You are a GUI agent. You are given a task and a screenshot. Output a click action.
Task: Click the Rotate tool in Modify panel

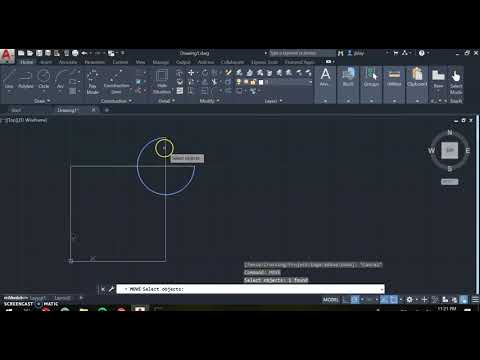[204, 72]
